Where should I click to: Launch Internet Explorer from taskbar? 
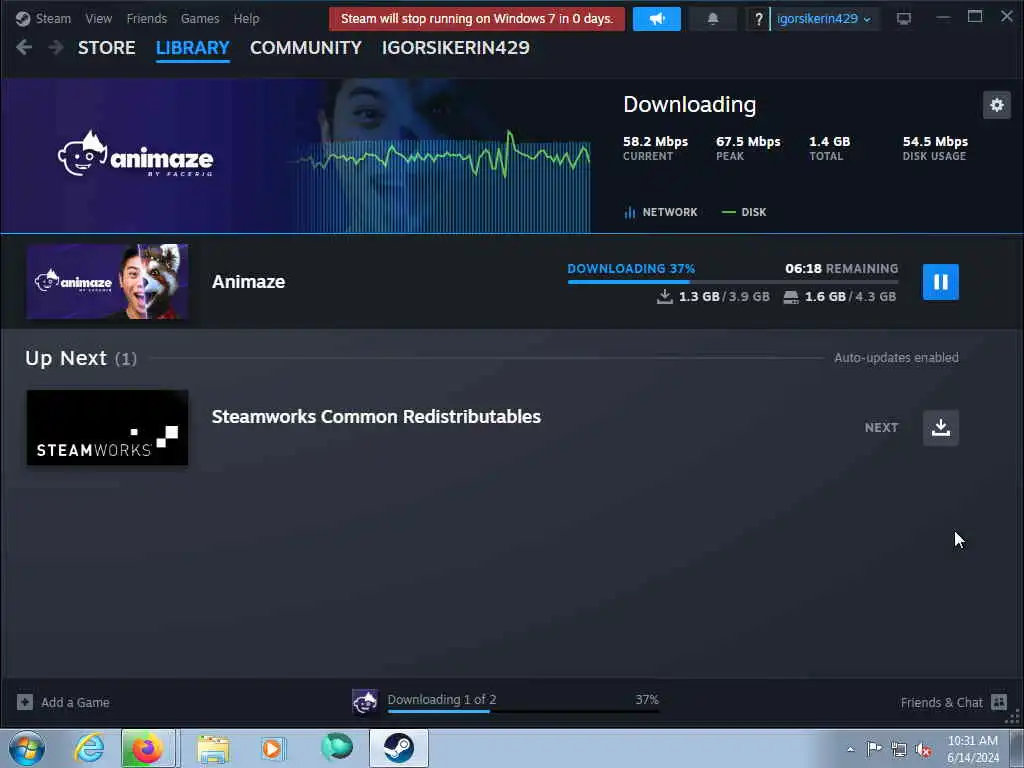(x=89, y=748)
